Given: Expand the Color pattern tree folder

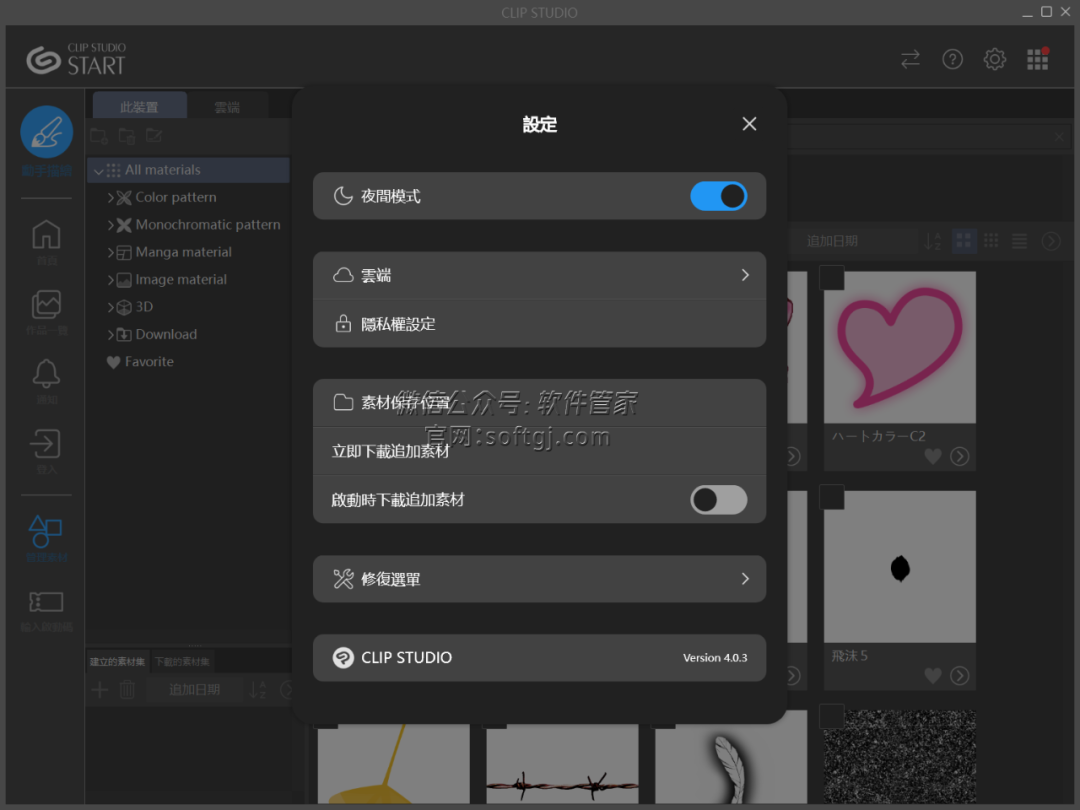Looking at the screenshot, I should 111,198.
